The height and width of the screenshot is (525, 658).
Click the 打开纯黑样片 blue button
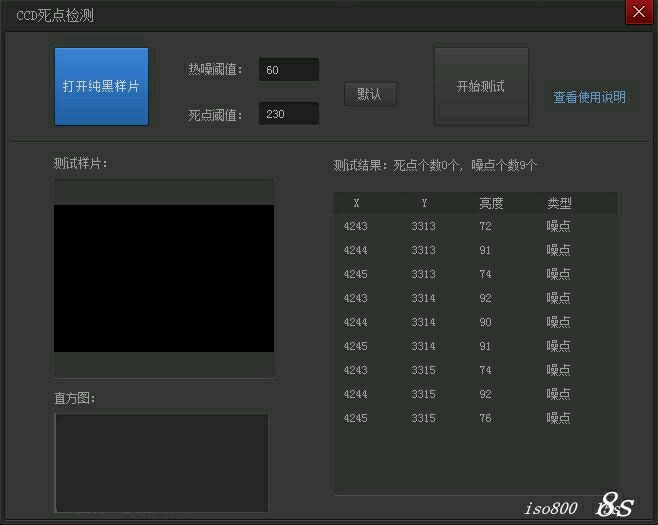101,86
